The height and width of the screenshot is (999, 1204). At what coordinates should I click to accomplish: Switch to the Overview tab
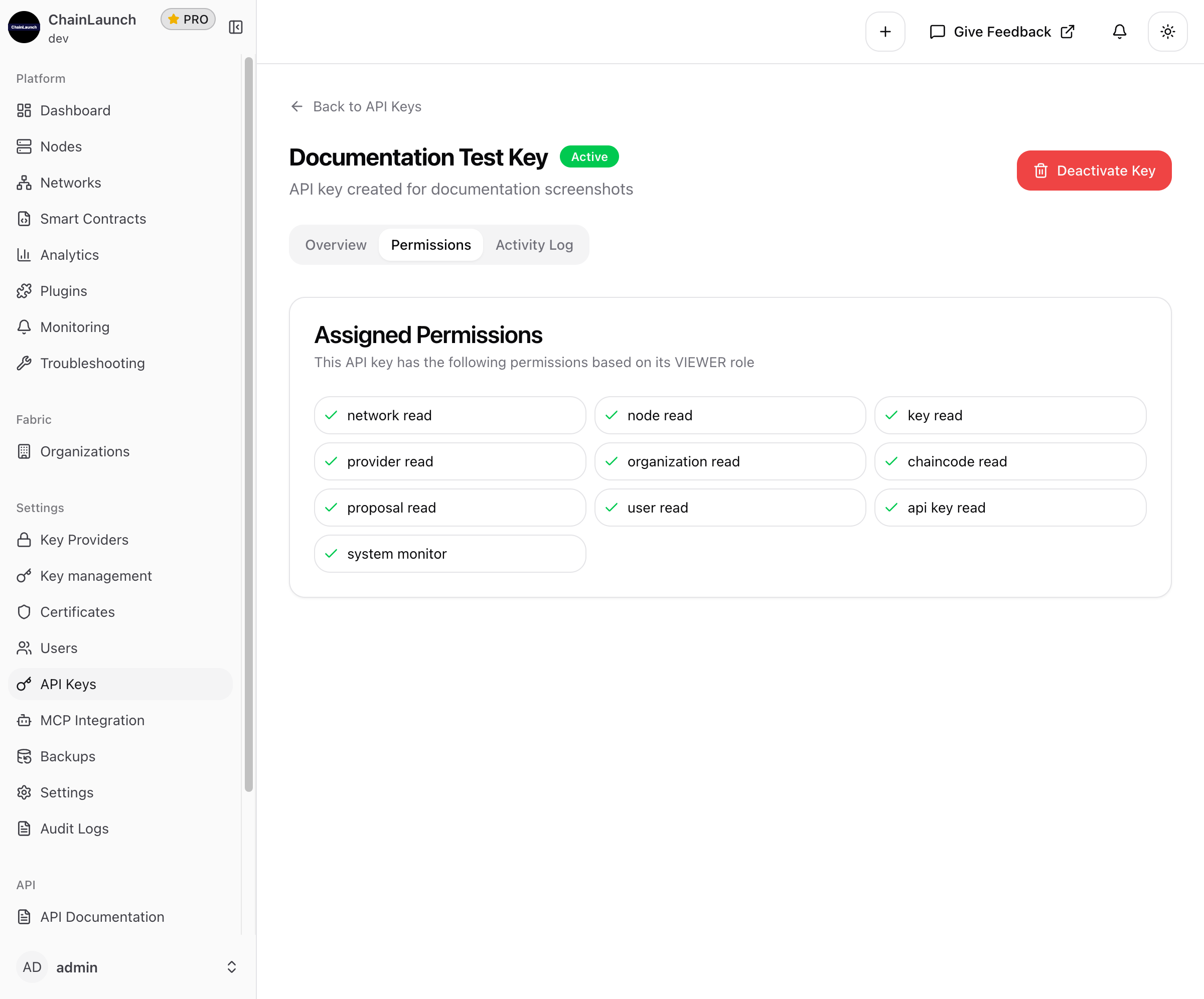[336, 245]
